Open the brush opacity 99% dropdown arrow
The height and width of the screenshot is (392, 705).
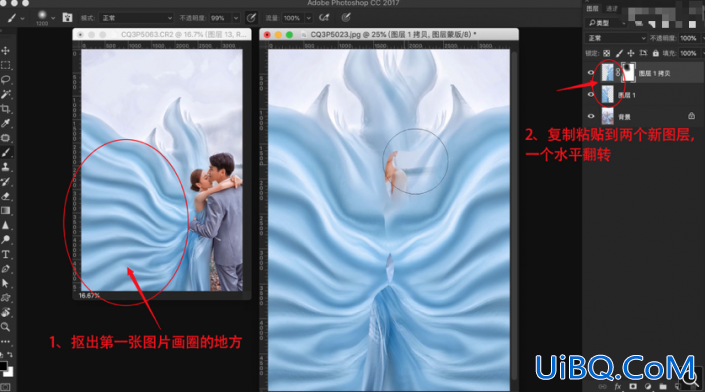(x=236, y=18)
